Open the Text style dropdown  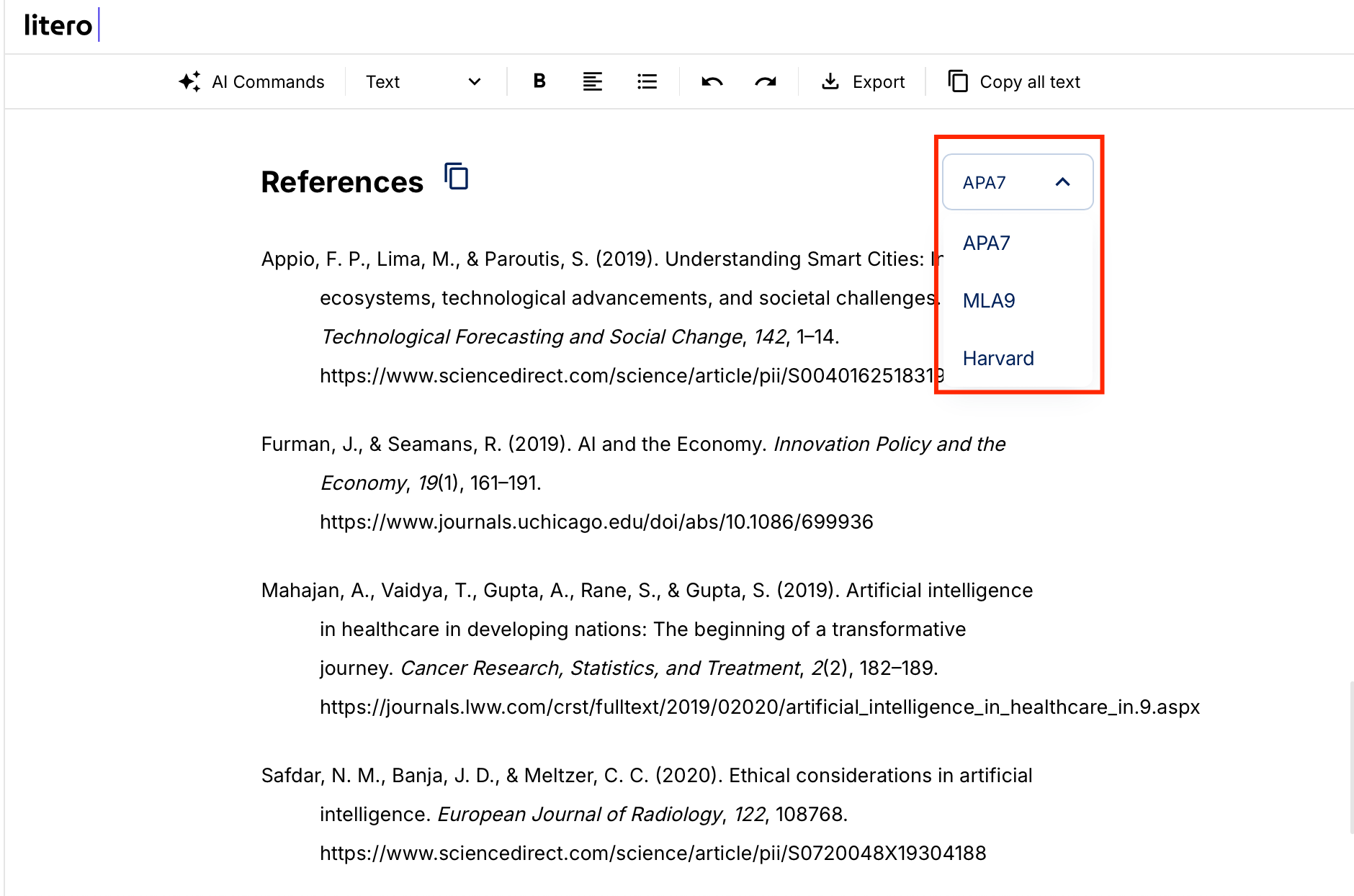click(423, 81)
